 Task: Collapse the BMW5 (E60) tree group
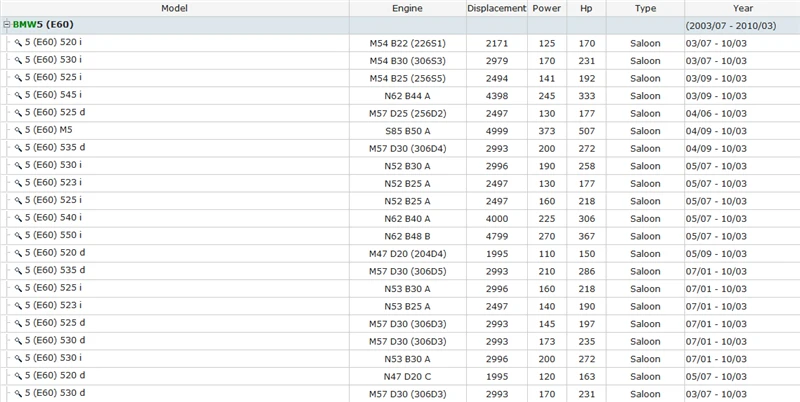[x=7, y=24]
